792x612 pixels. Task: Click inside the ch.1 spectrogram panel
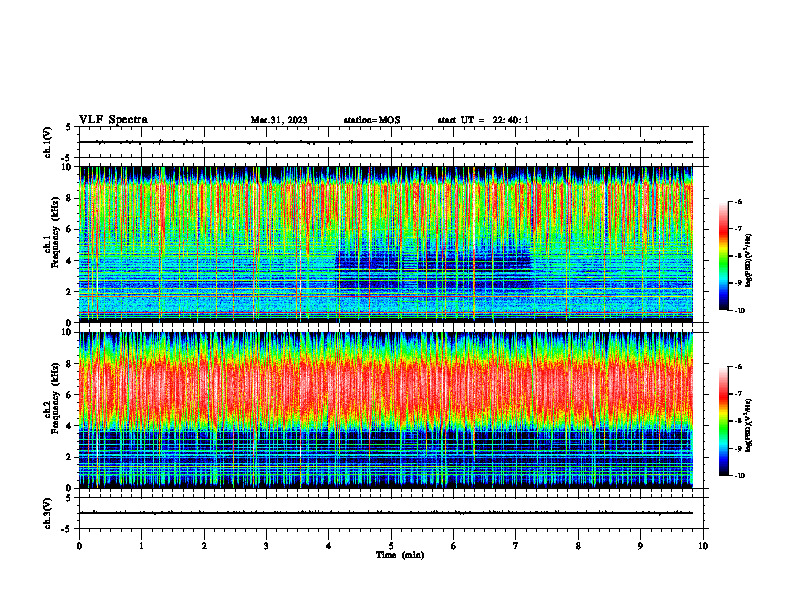coord(386,244)
